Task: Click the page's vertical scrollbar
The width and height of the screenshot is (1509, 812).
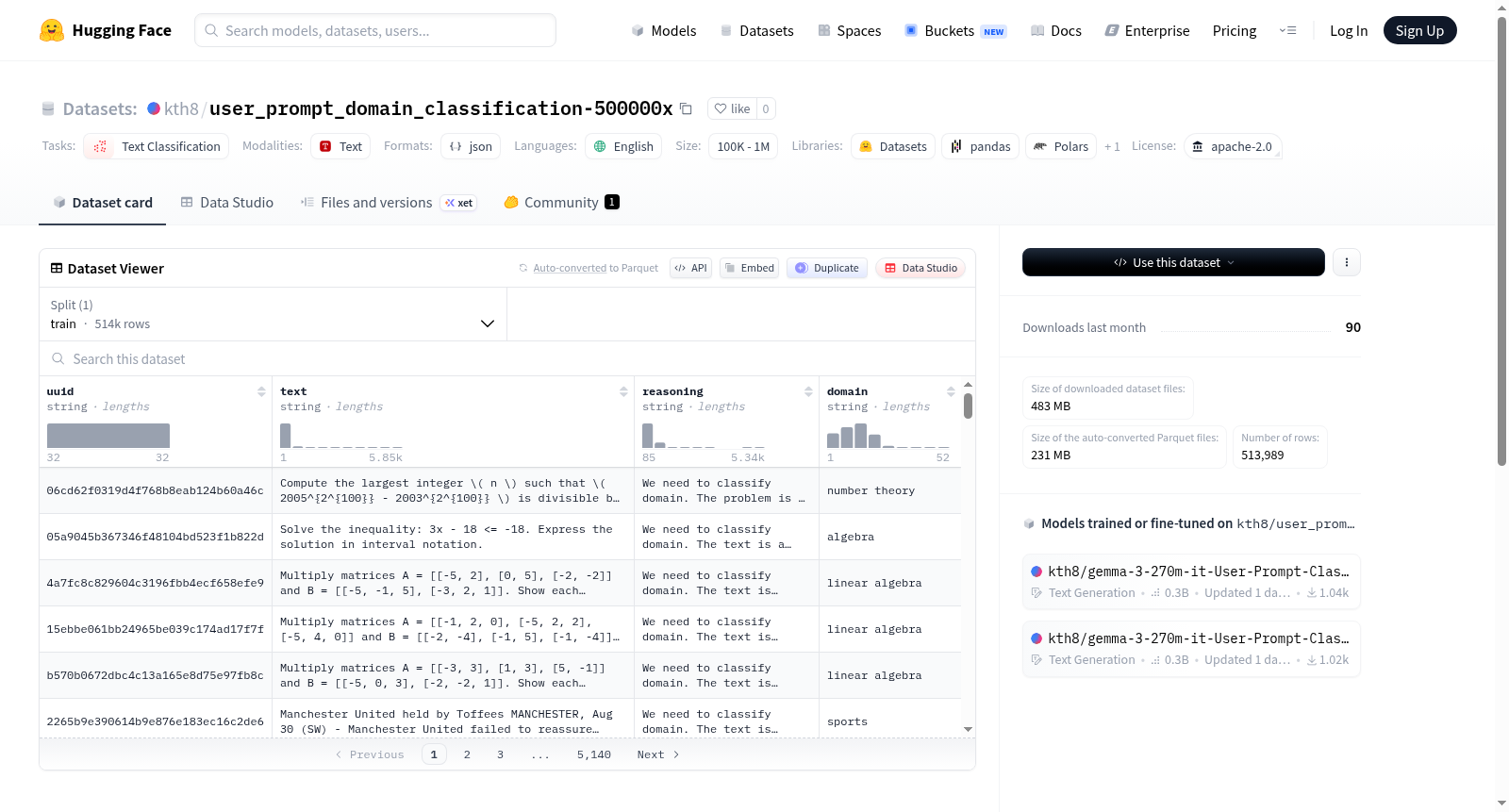Action: tap(1501, 241)
